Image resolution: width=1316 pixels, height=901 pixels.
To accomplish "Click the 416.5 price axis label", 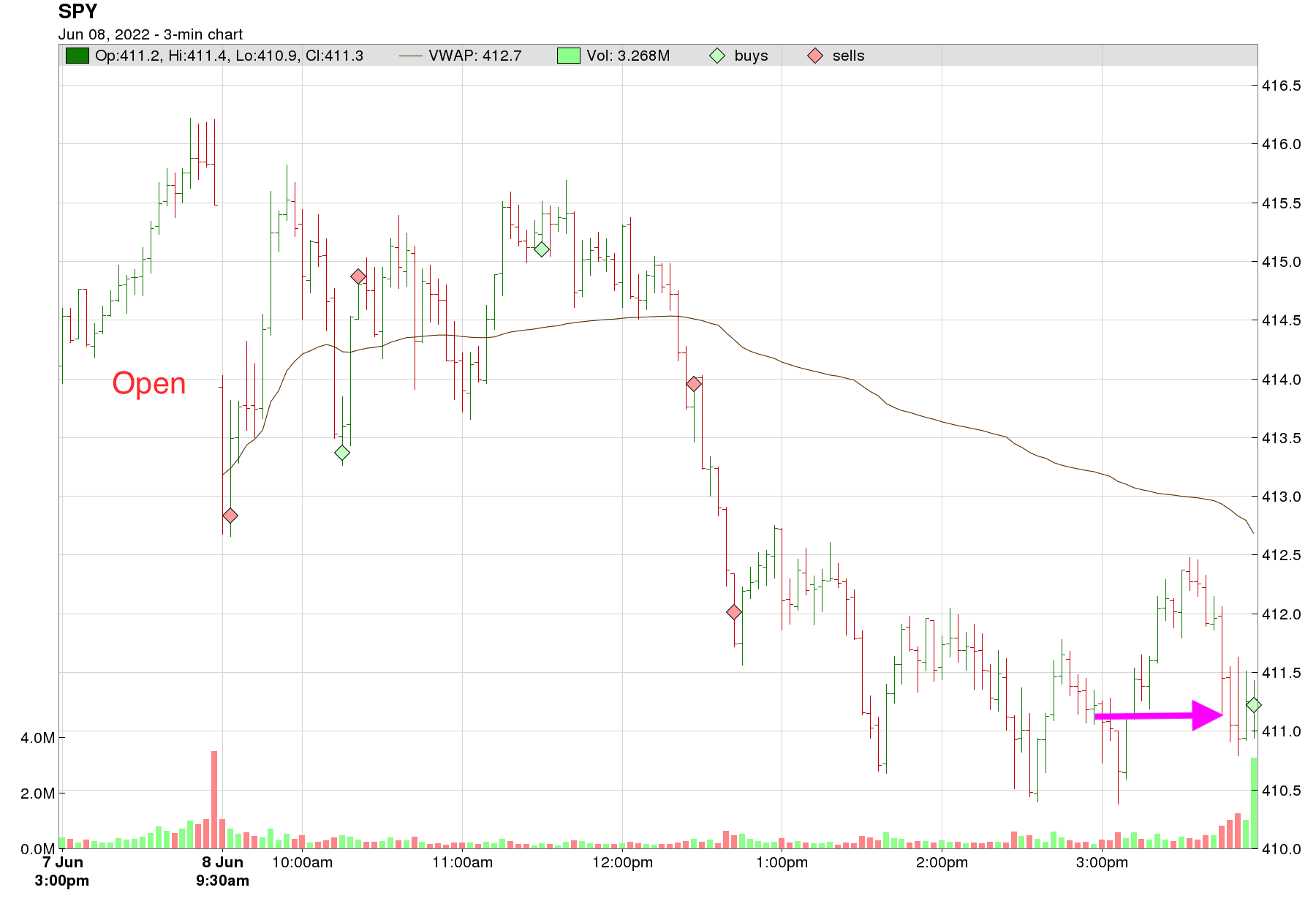I will pos(1282,86).
